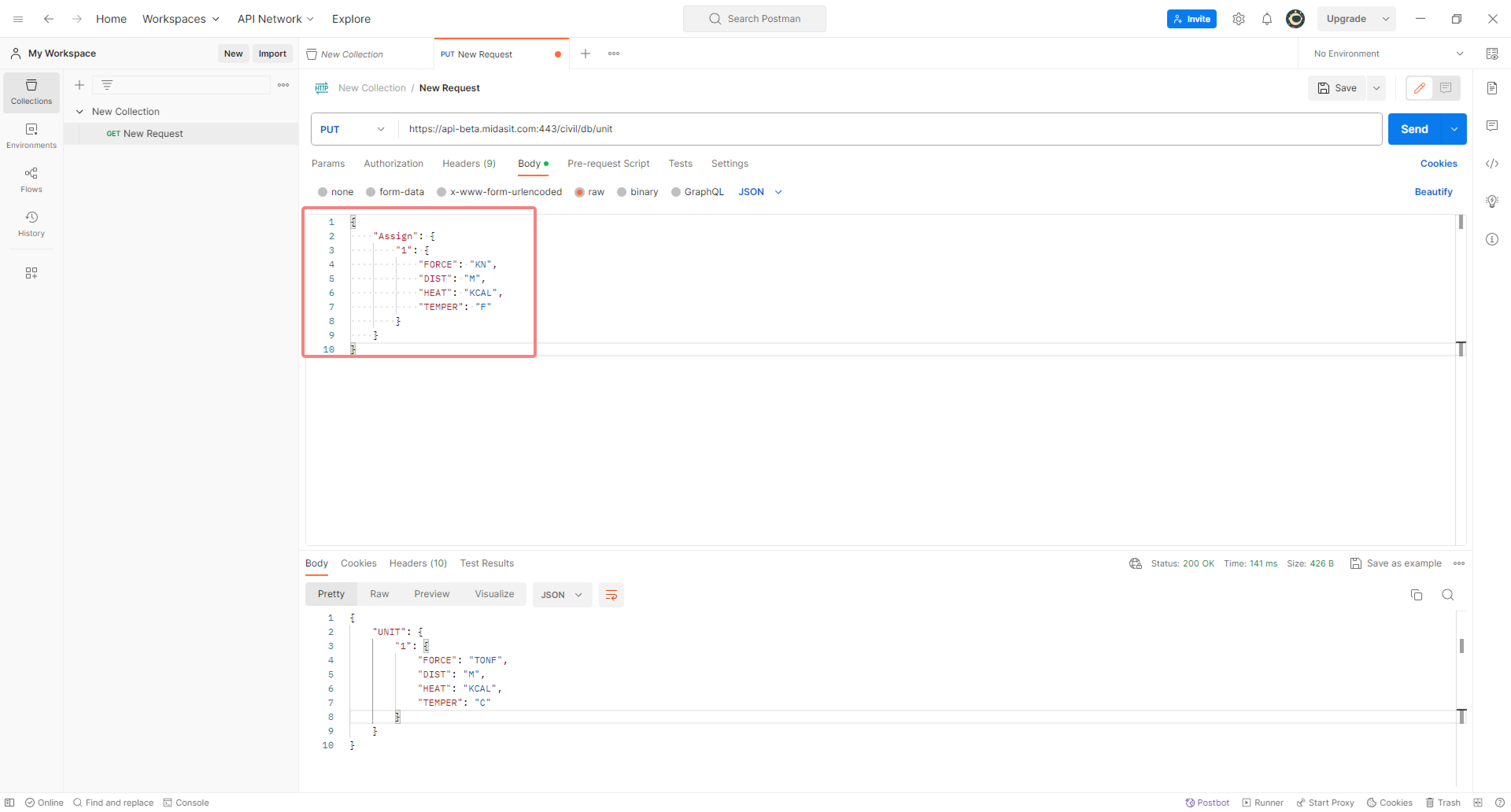Open the Flows sidebar panel
Image resolution: width=1511 pixels, height=812 pixels.
click(x=31, y=180)
